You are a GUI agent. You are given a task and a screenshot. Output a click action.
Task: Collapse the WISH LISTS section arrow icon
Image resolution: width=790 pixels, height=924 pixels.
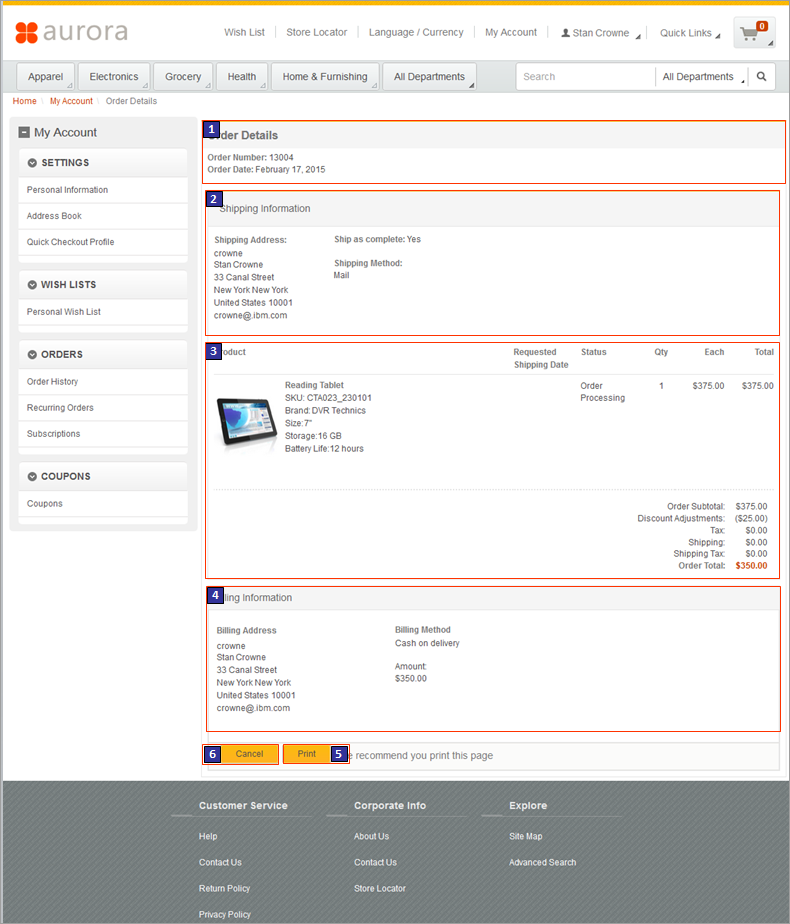(32, 285)
